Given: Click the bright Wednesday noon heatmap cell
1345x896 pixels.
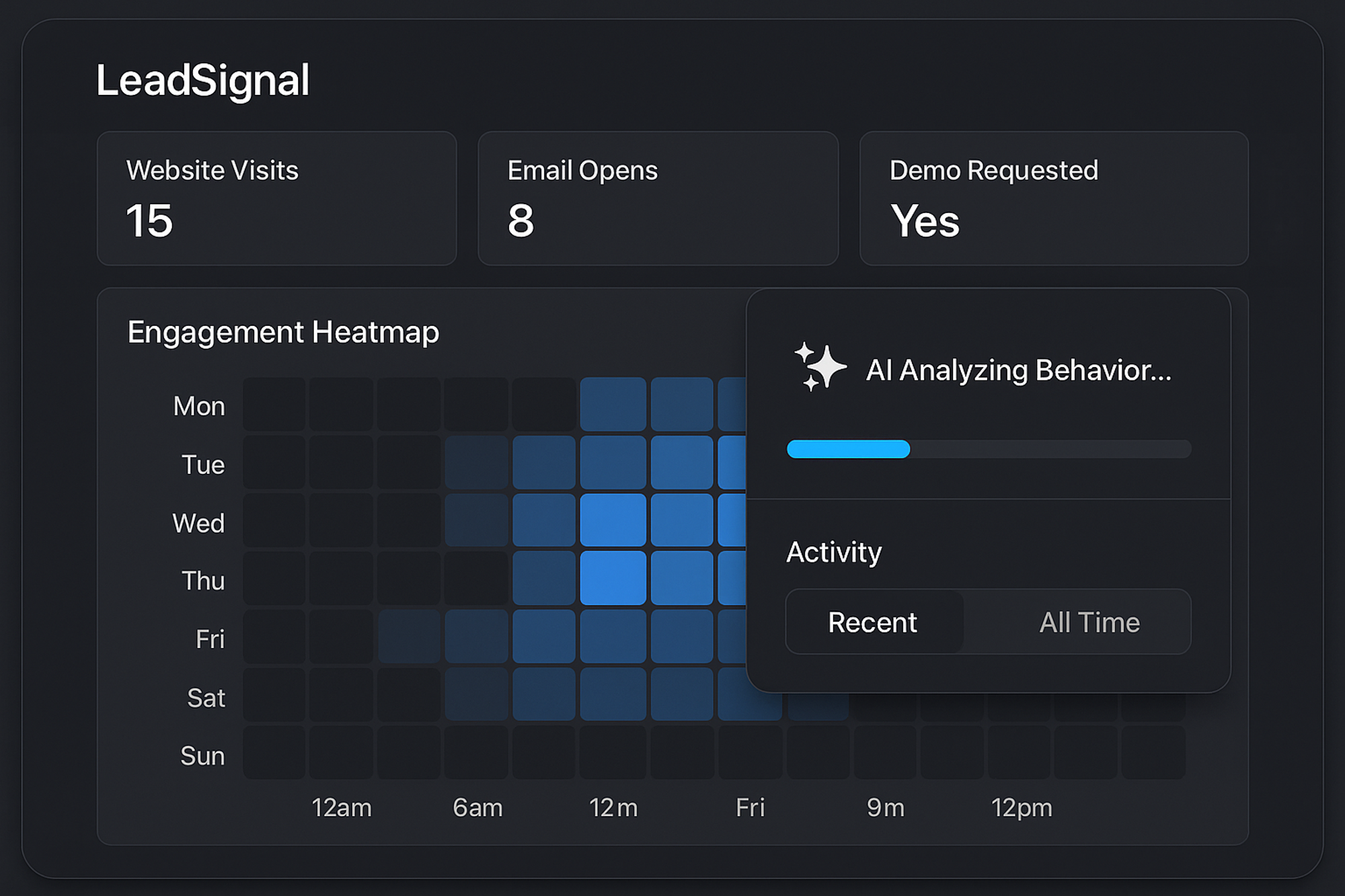Looking at the screenshot, I should [613, 520].
